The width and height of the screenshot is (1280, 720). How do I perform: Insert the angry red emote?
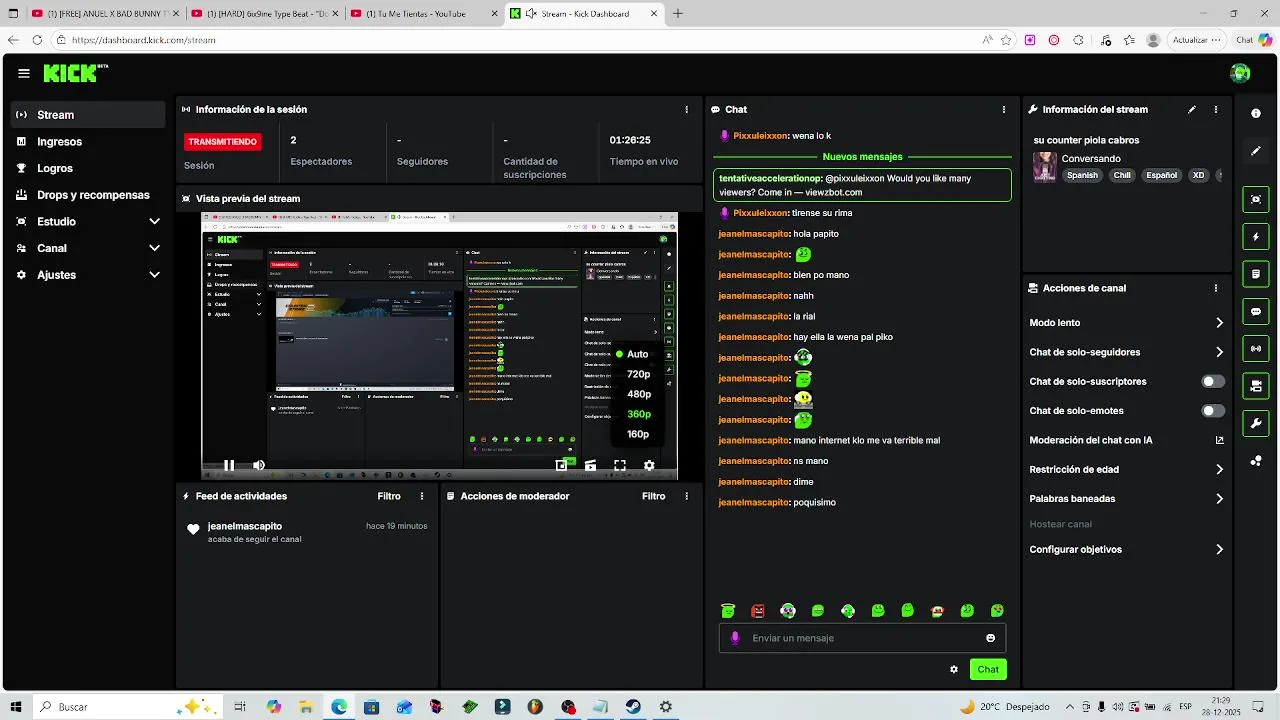coord(758,611)
